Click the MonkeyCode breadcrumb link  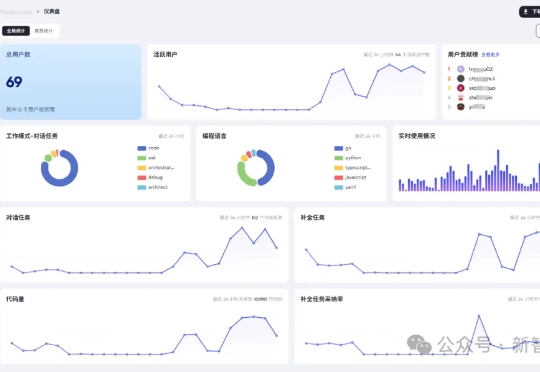(16, 12)
